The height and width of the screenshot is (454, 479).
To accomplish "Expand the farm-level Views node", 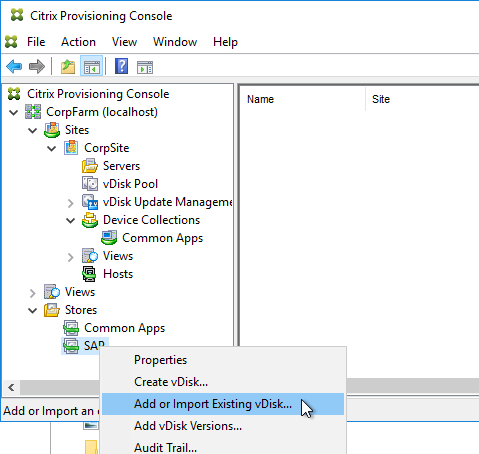I will [32, 293].
